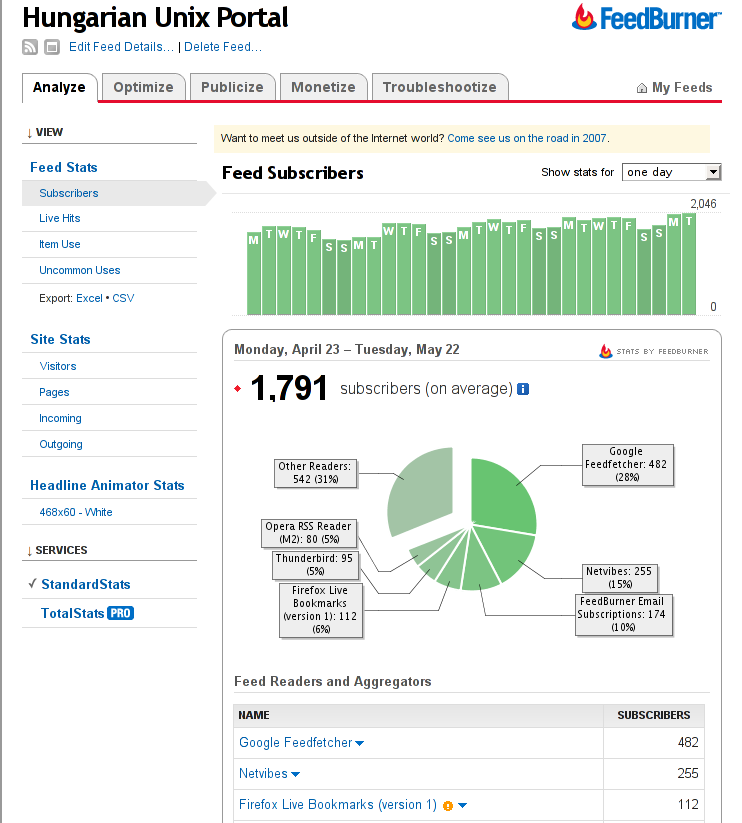The image size is (742, 823).
Task: Click Google Feedfetcher name in table
Action: [295, 742]
